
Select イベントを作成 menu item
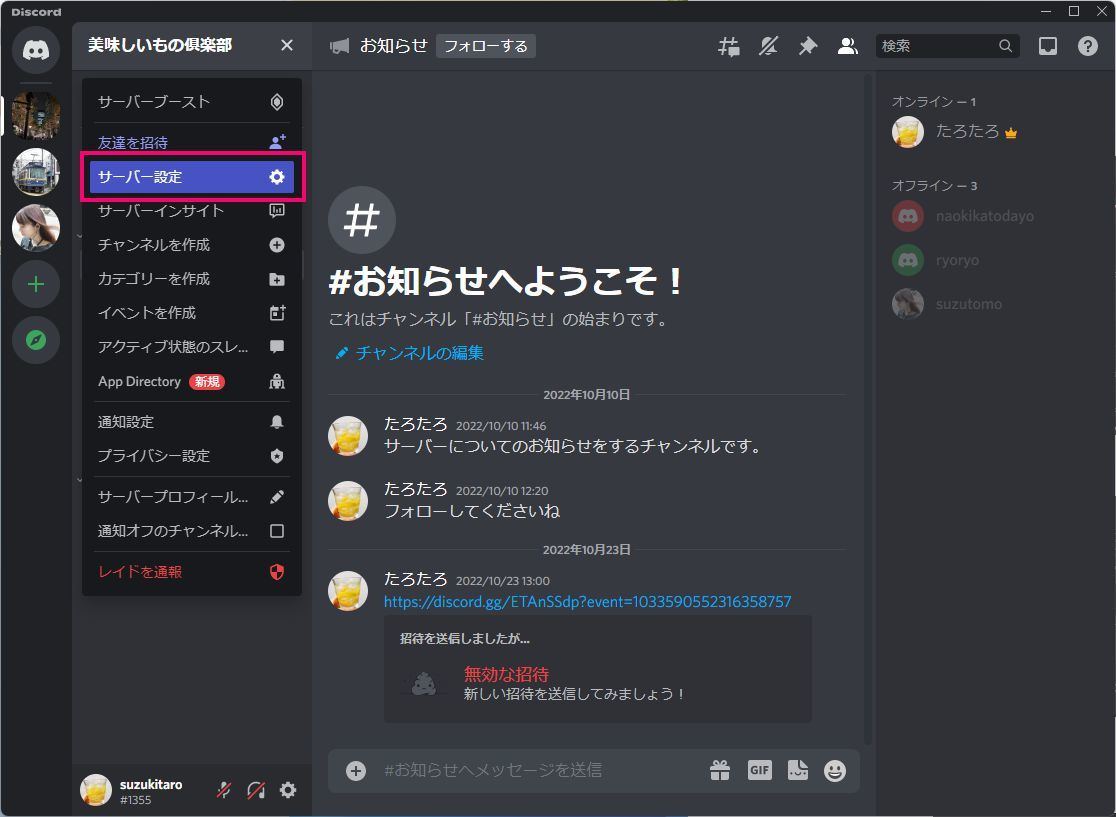point(191,313)
